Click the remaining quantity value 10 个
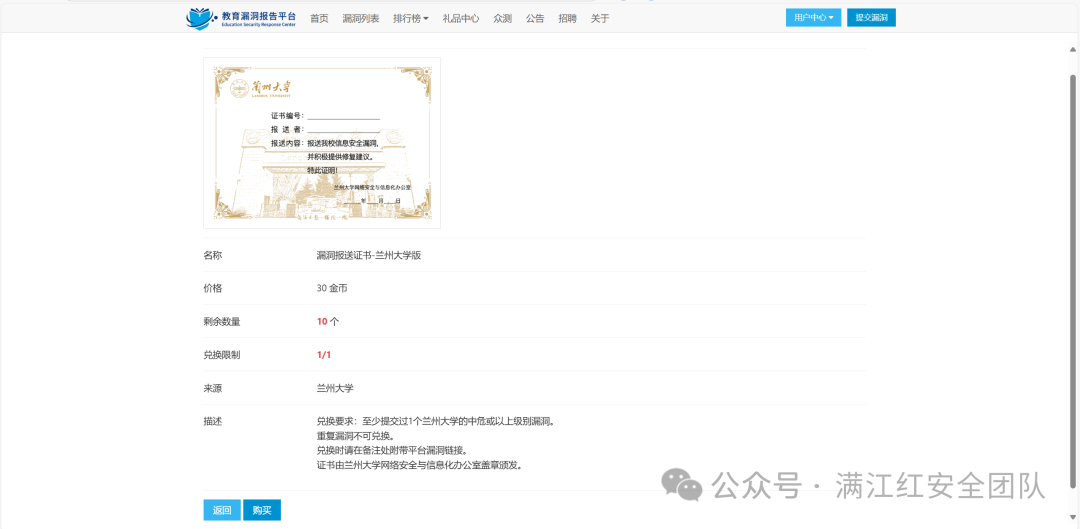Image resolution: width=1080 pixels, height=529 pixels. pos(328,322)
